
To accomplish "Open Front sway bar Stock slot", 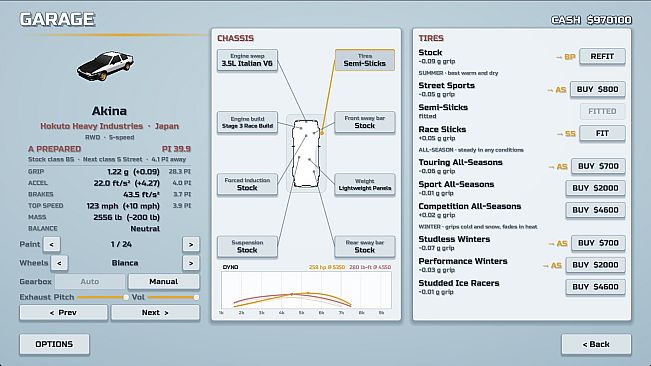I will point(365,122).
